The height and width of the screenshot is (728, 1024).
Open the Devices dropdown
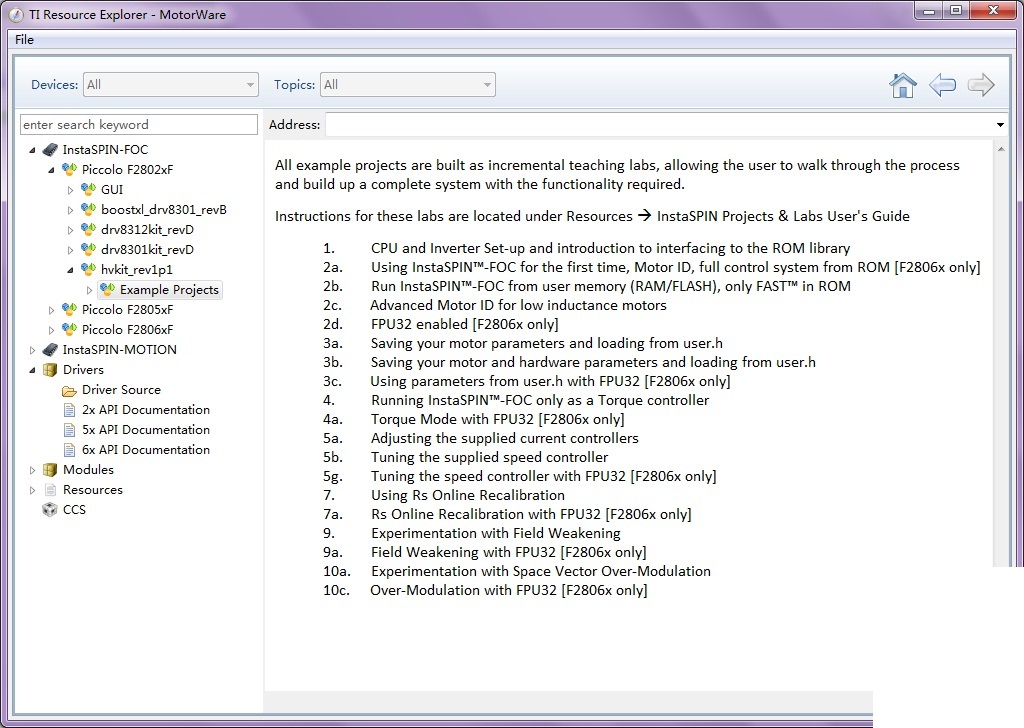(171, 85)
